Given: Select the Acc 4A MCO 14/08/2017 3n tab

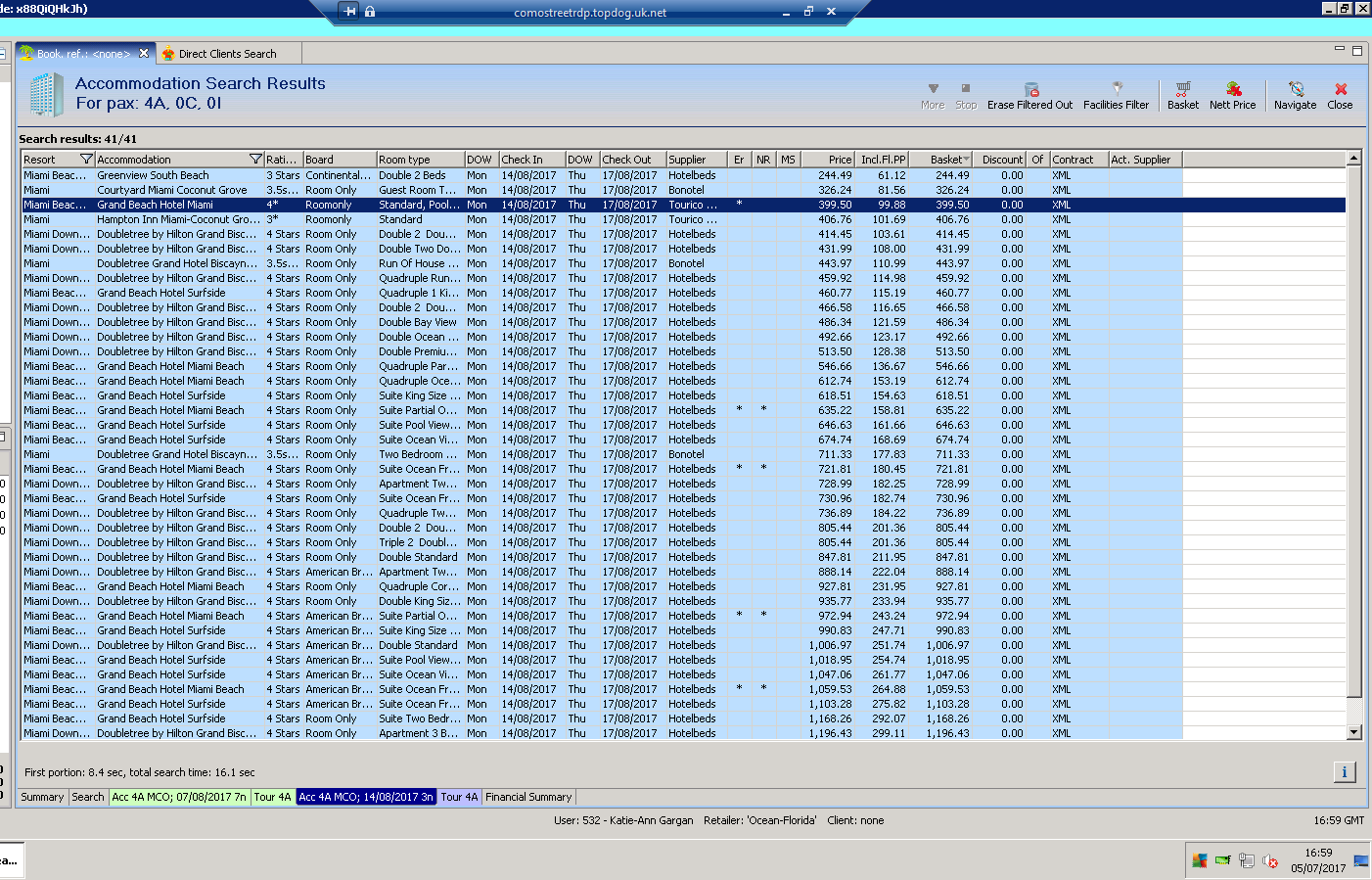Looking at the screenshot, I should coord(366,797).
